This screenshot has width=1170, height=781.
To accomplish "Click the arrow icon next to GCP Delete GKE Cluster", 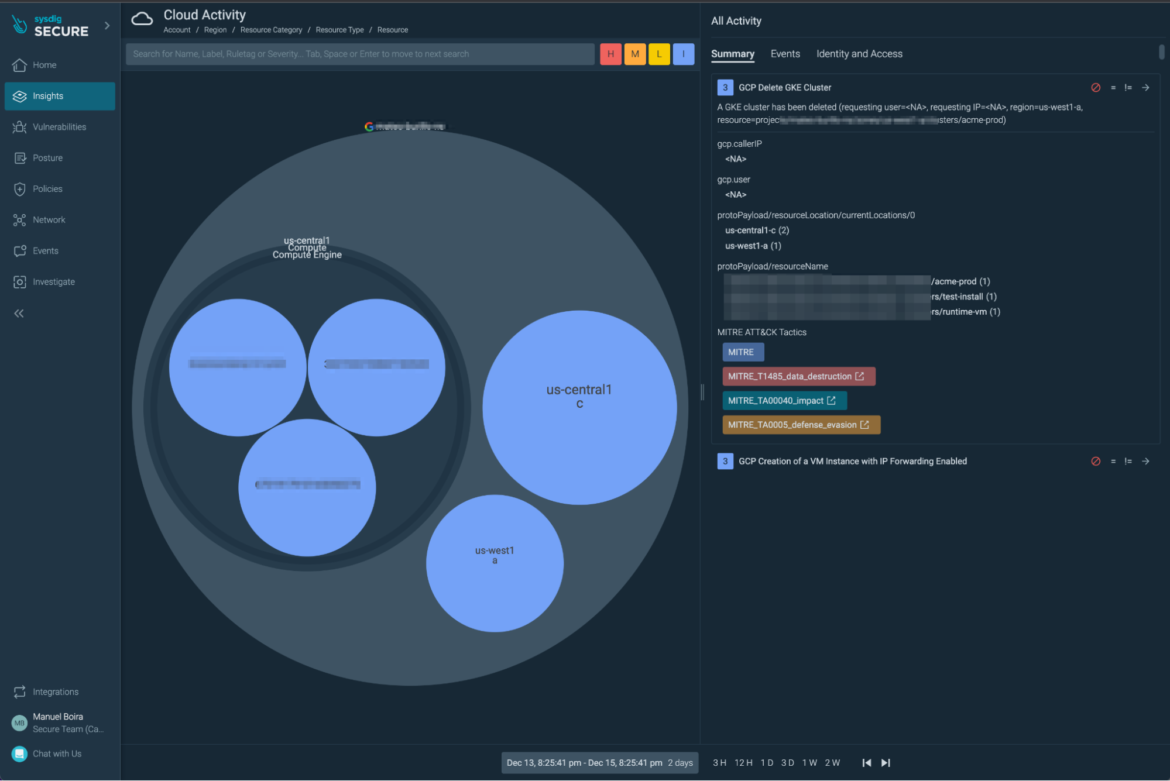I will 1146,87.
